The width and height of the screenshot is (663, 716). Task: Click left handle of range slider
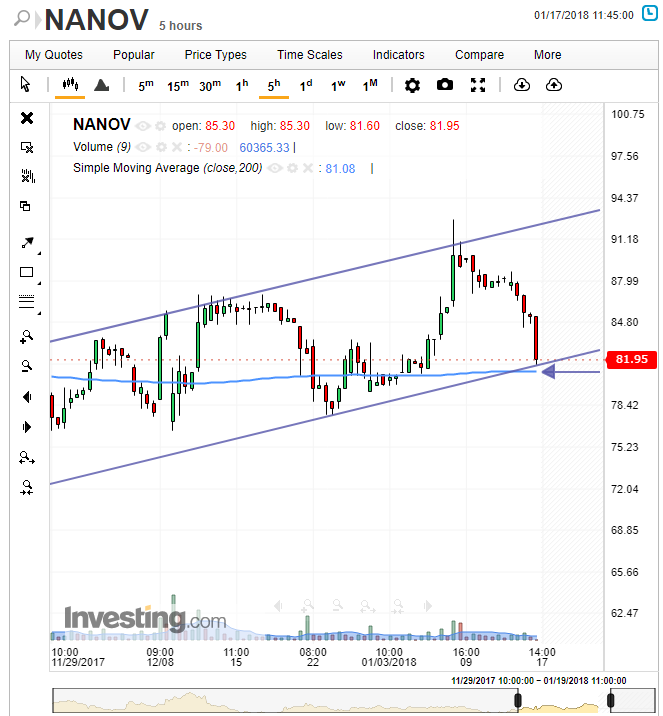tap(518, 700)
